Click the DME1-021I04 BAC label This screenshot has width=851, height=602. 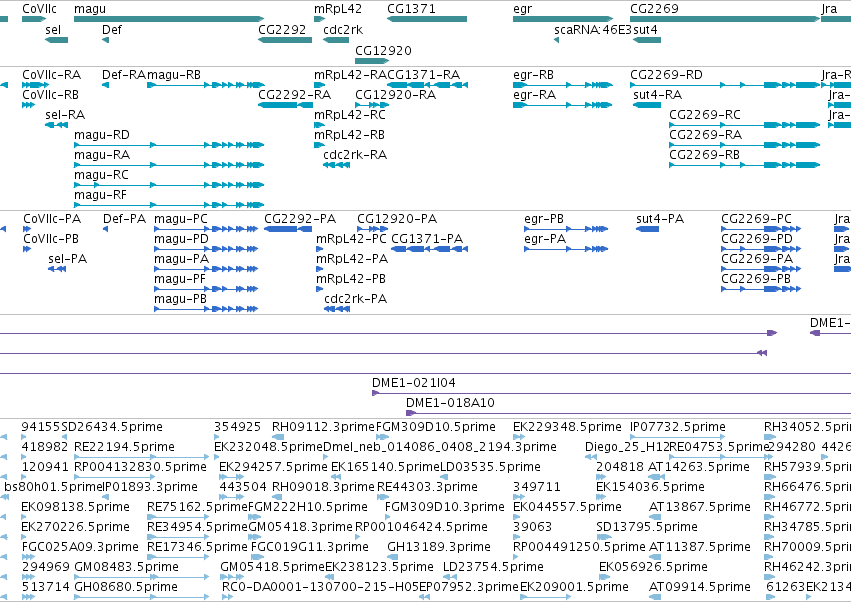[x=414, y=383]
